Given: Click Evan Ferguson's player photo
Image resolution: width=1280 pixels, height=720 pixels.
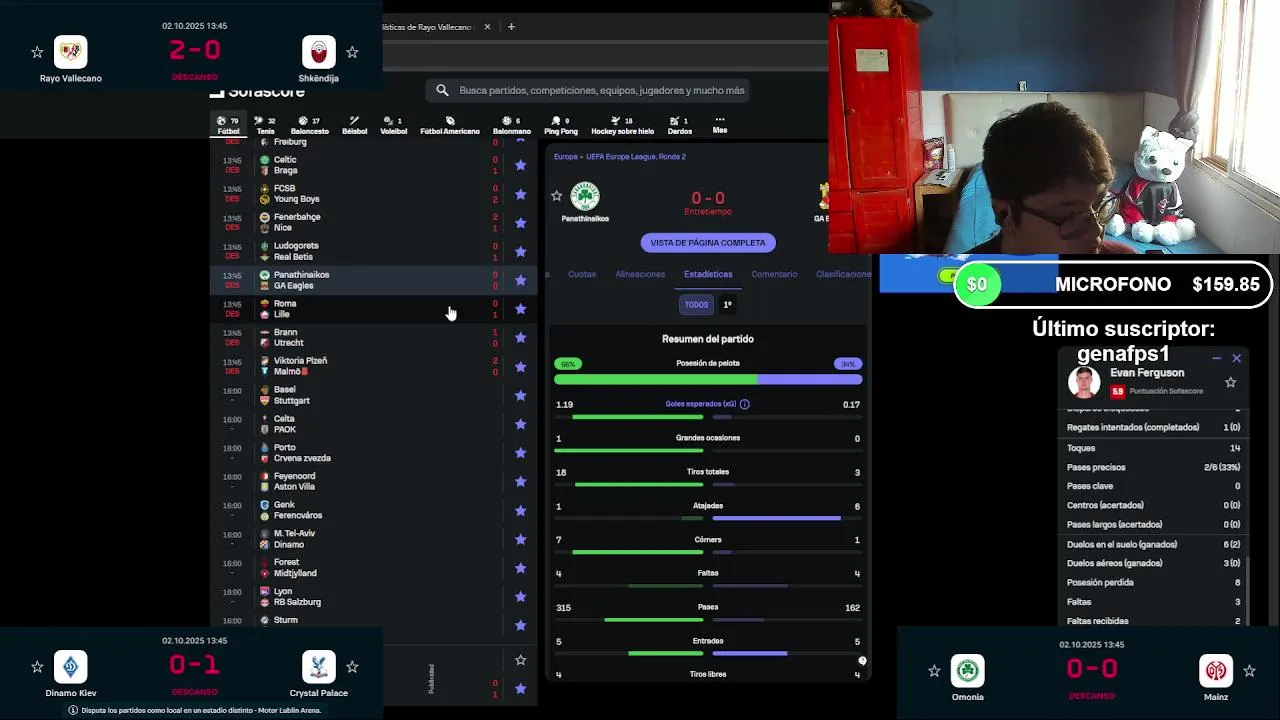Looking at the screenshot, I should (x=1084, y=381).
